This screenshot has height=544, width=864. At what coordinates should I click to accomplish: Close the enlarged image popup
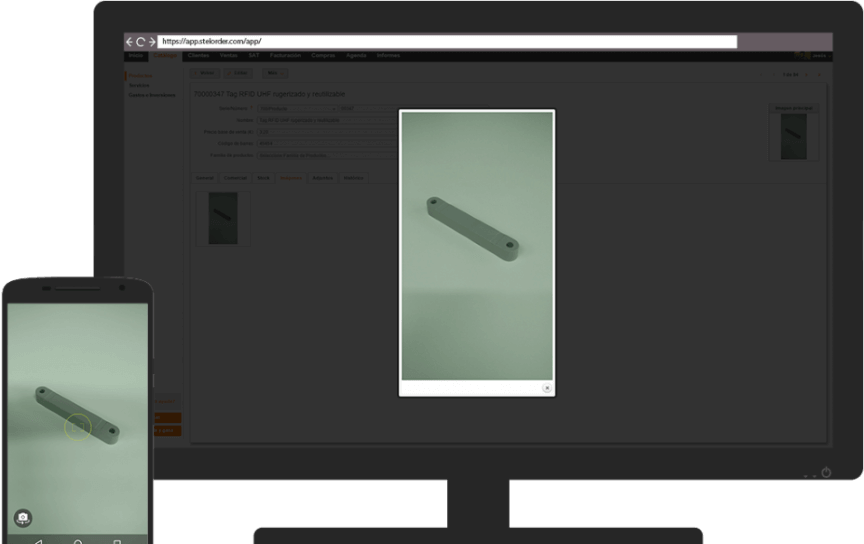(547, 388)
